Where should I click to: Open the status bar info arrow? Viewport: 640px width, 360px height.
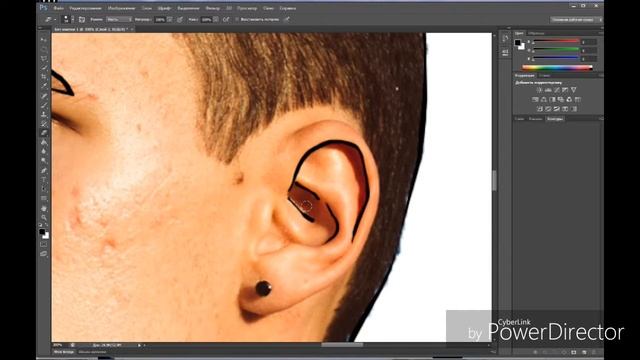pos(139,345)
